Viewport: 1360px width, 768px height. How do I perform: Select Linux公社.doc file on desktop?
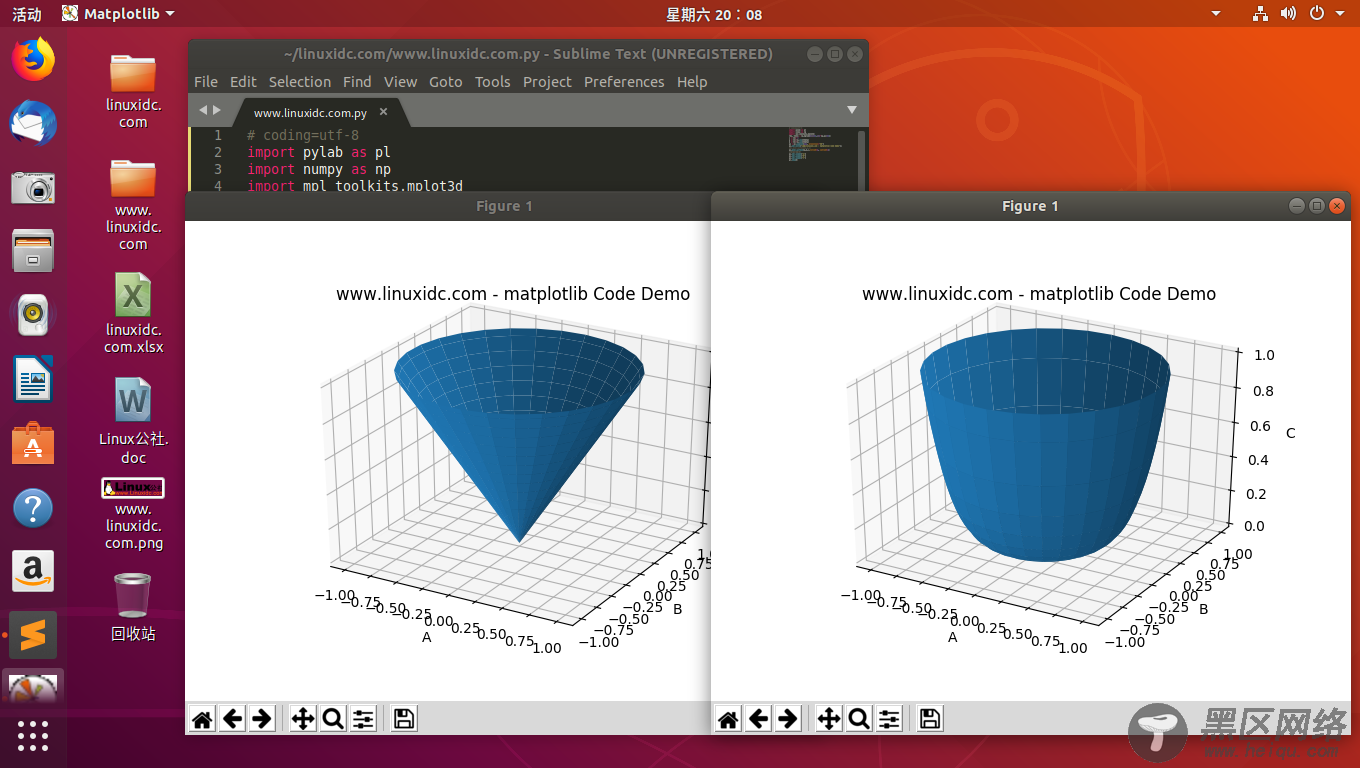(133, 421)
